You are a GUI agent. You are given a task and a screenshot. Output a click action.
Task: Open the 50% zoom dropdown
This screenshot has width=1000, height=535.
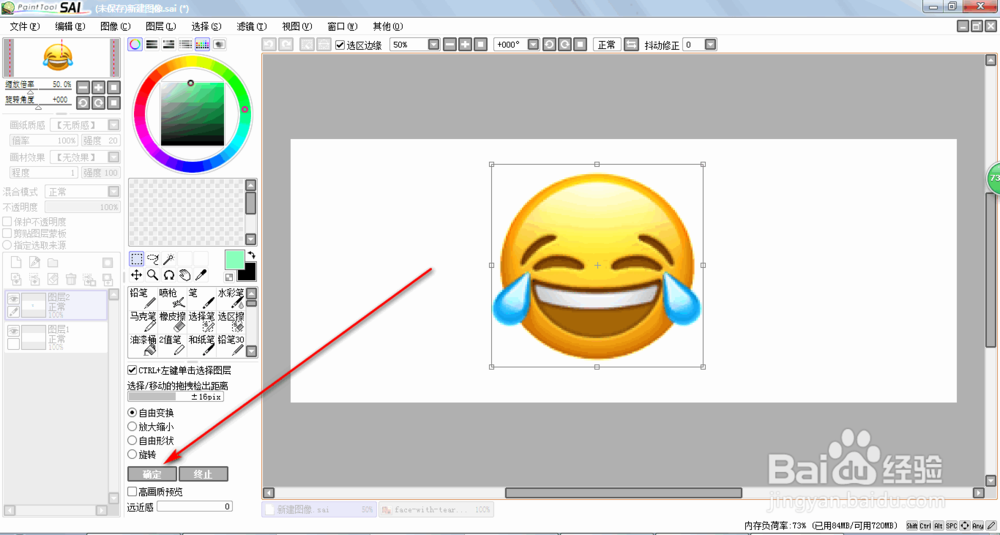[434, 45]
